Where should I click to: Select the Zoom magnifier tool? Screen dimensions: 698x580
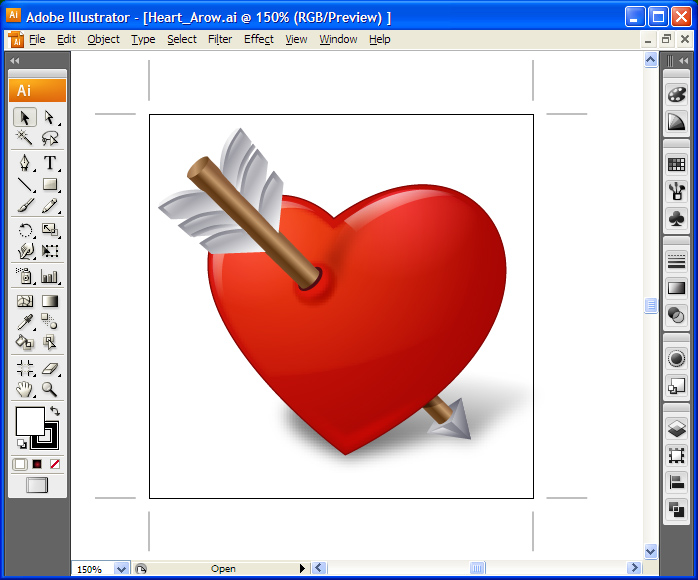tap(49, 389)
